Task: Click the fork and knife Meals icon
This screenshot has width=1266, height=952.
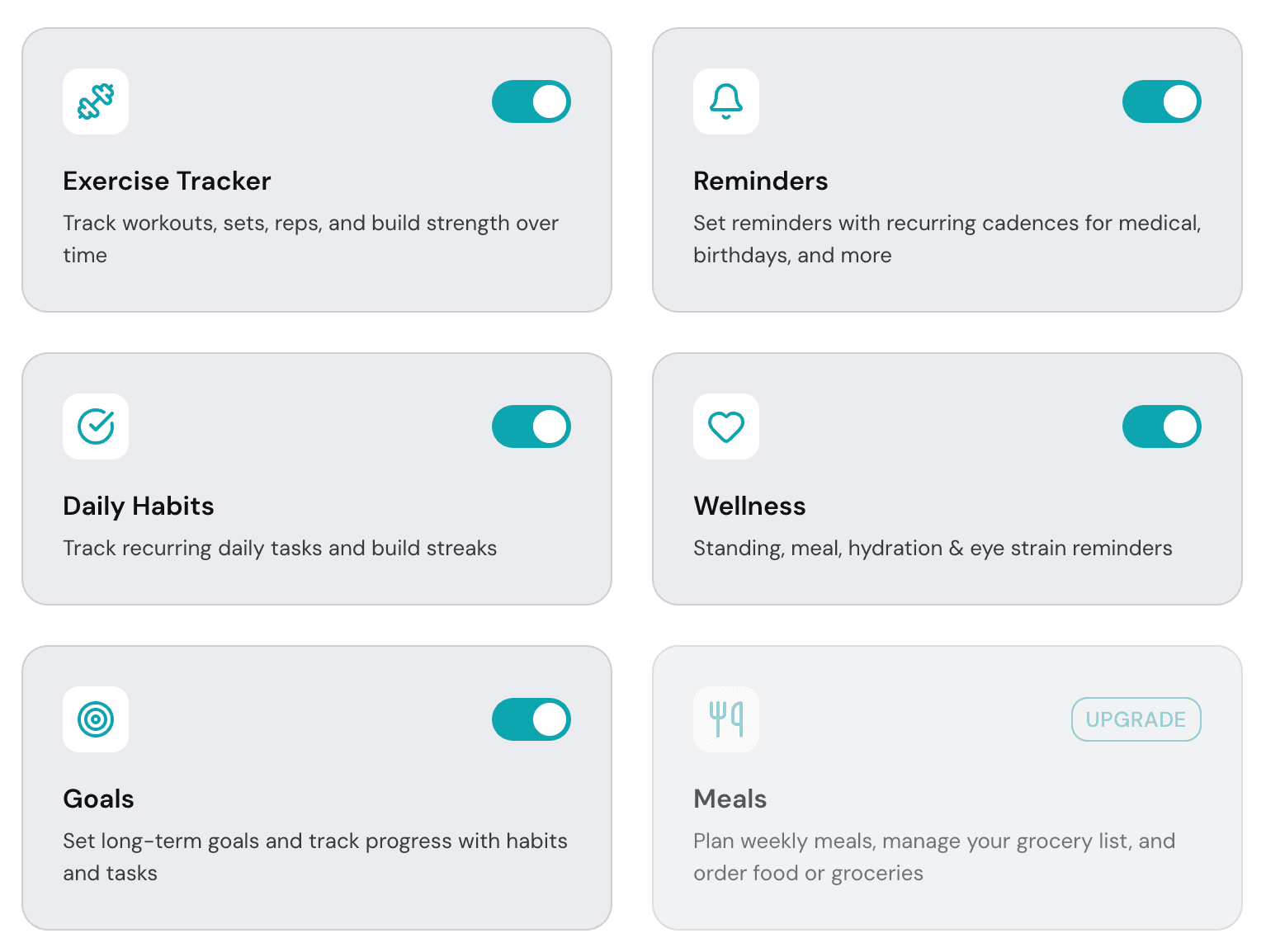Action: click(x=726, y=719)
